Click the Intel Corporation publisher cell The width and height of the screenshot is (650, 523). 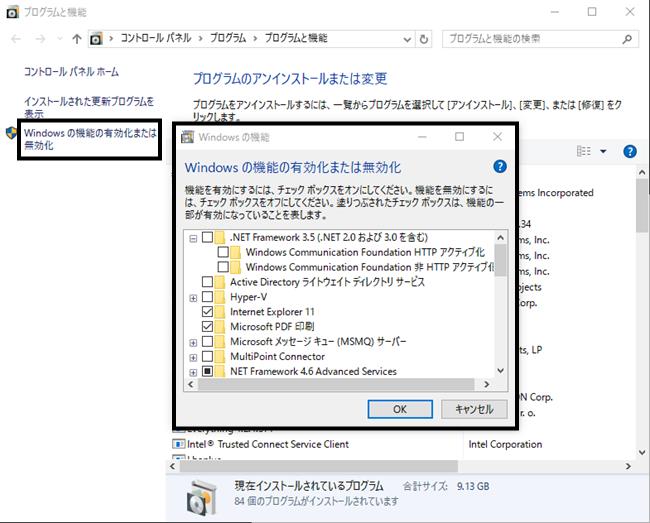coord(505,444)
